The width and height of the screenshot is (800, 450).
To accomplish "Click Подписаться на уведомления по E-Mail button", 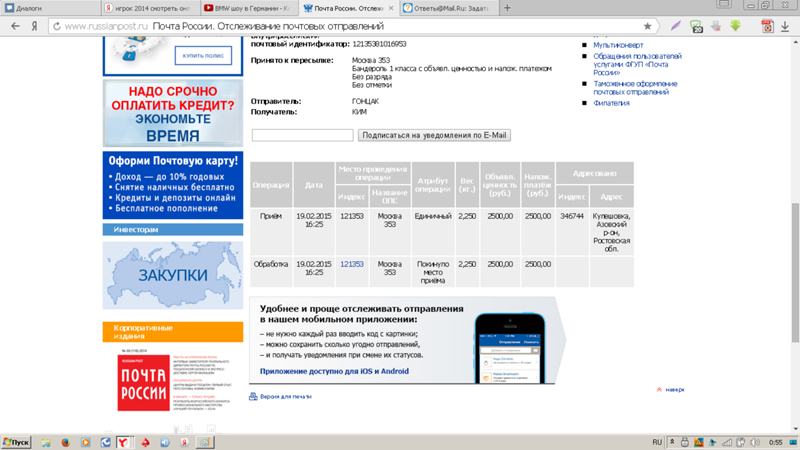I will [434, 135].
